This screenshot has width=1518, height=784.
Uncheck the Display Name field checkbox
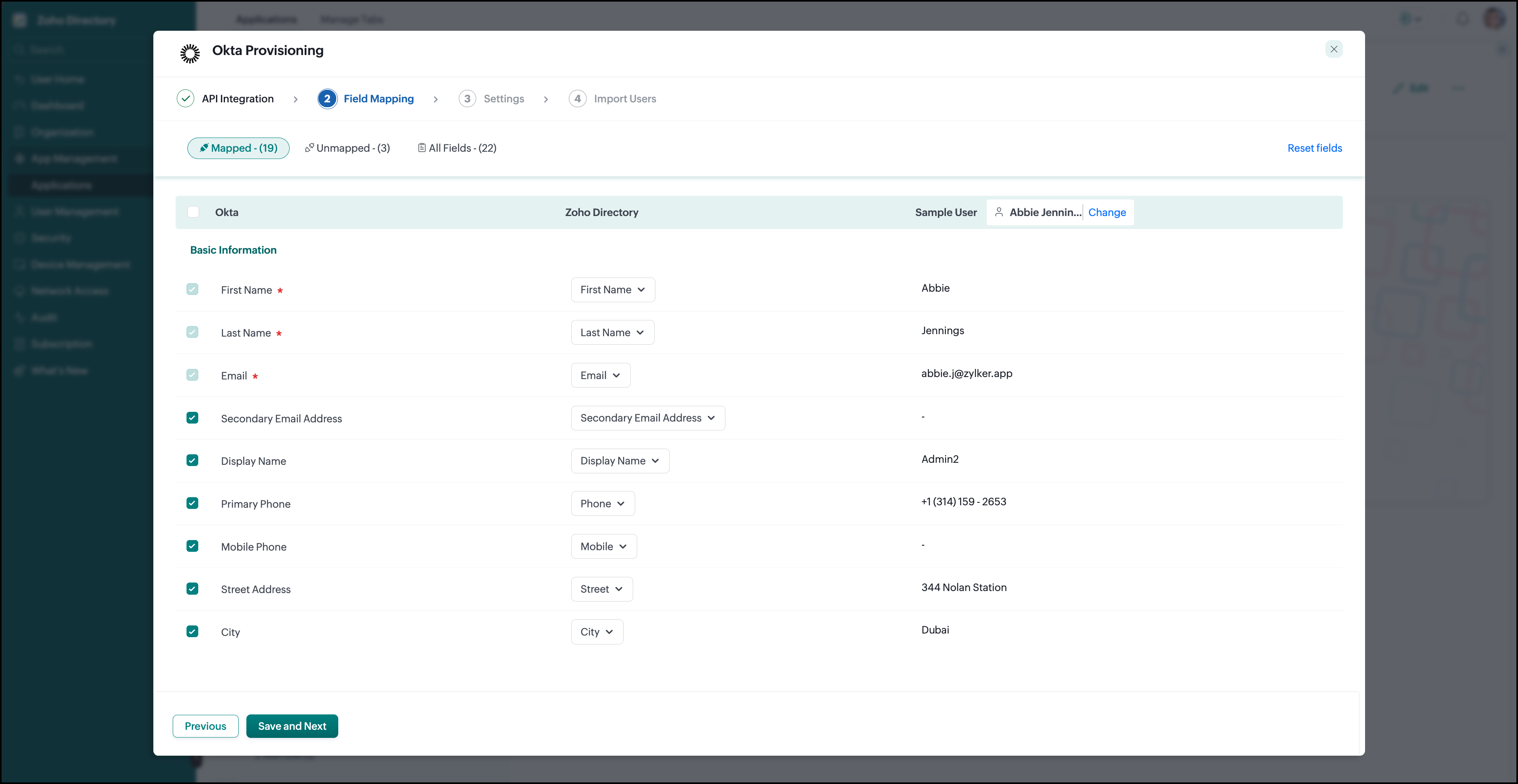[192, 460]
